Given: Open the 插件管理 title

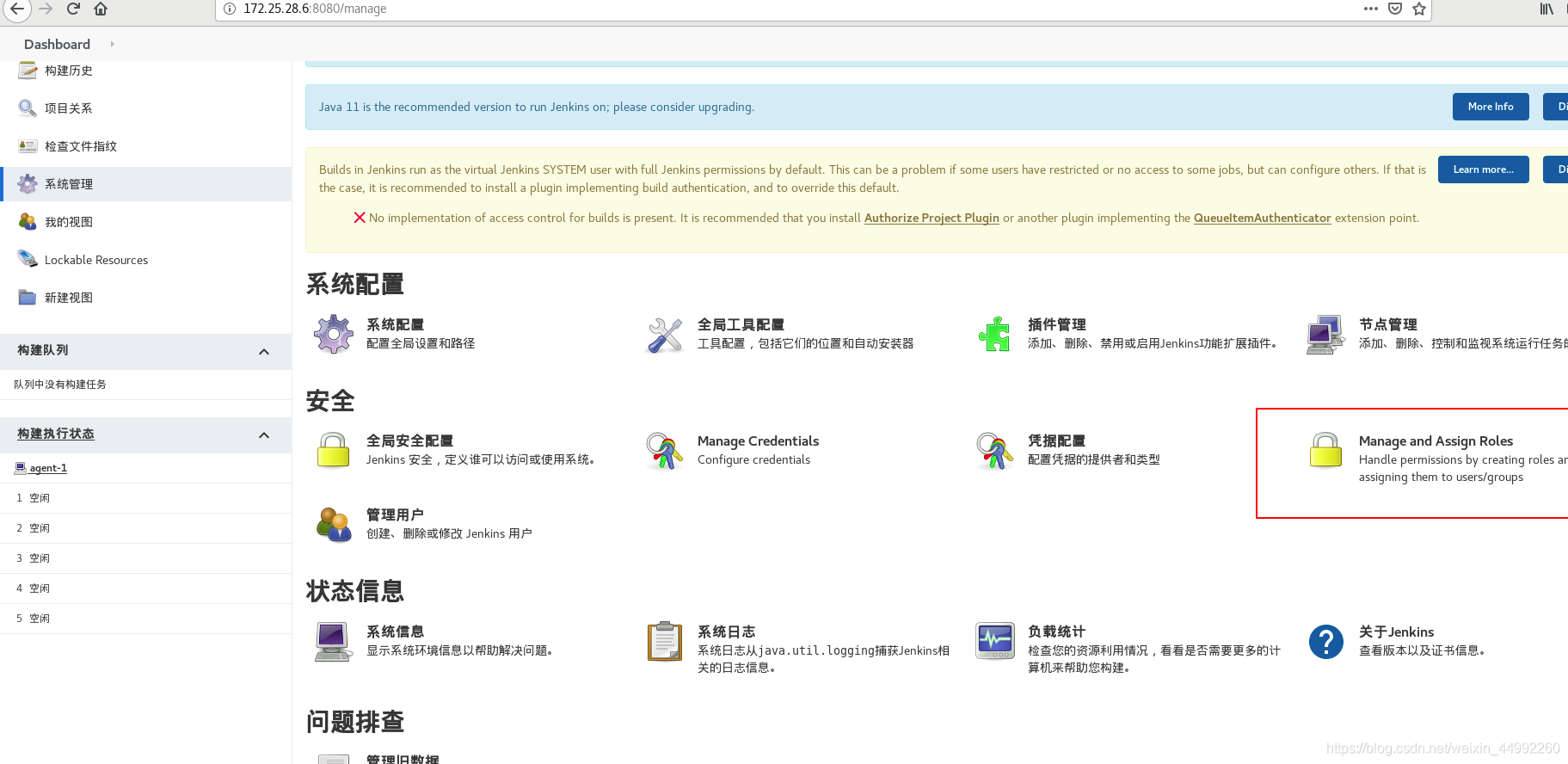Looking at the screenshot, I should 1056,324.
